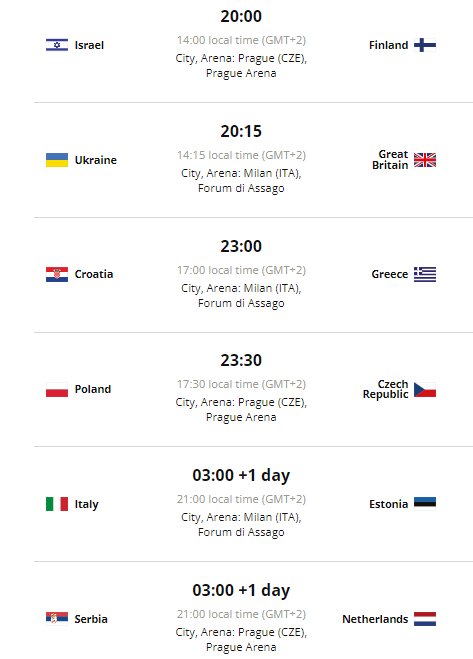Click the Croatia flag icon
The width and height of the screenshot is (473, 659).
pyautogui.click(x=57, y=274)
